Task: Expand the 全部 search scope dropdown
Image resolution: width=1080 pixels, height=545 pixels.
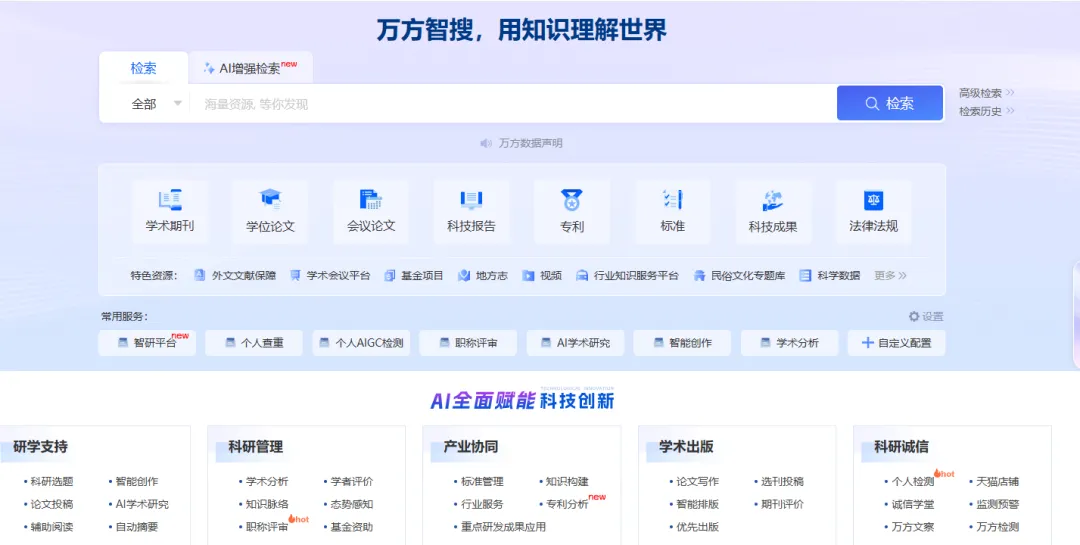Action: click(156, 104)
